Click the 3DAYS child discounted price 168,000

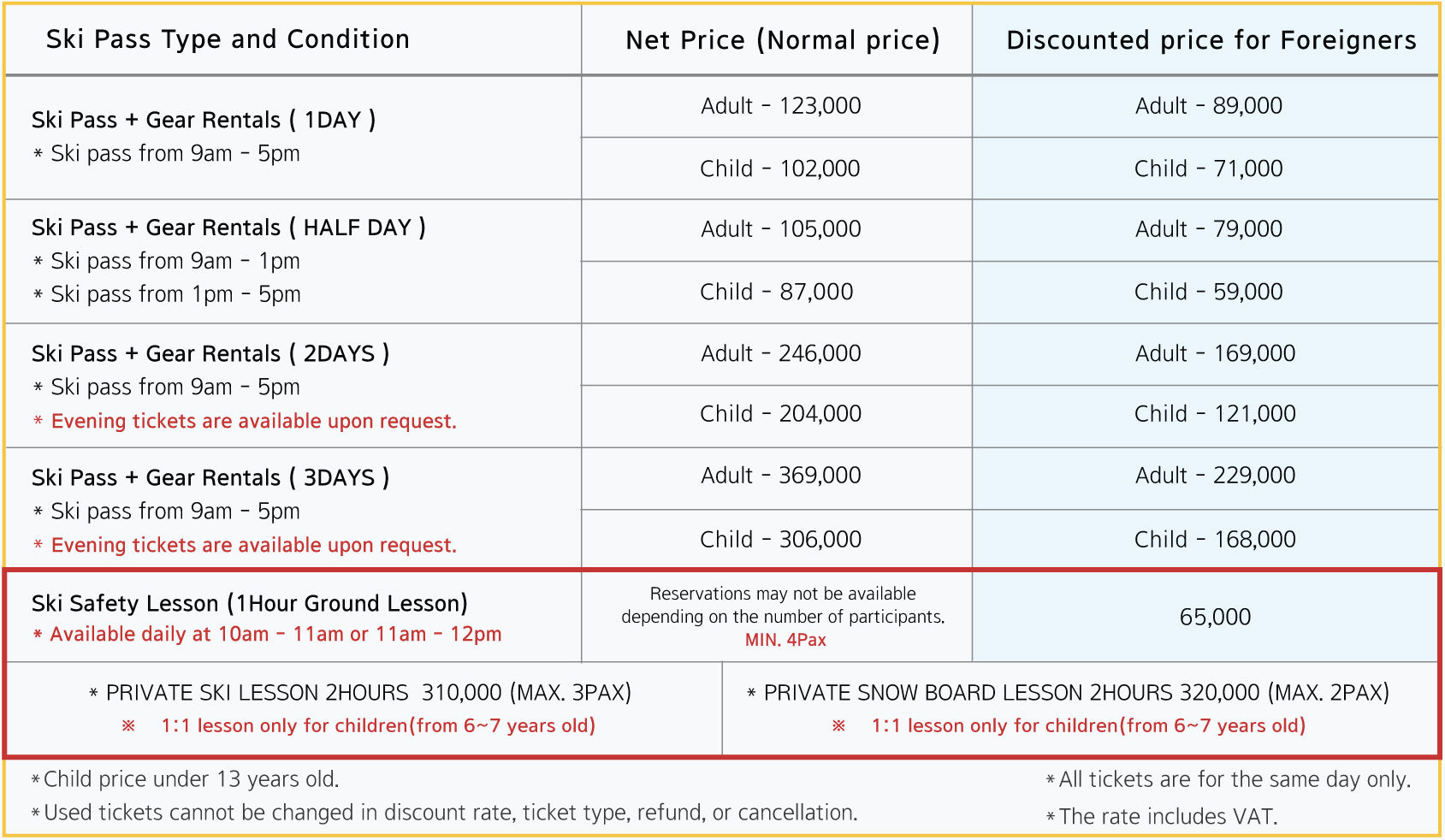pyautogui.click(x=1215, y=540)
